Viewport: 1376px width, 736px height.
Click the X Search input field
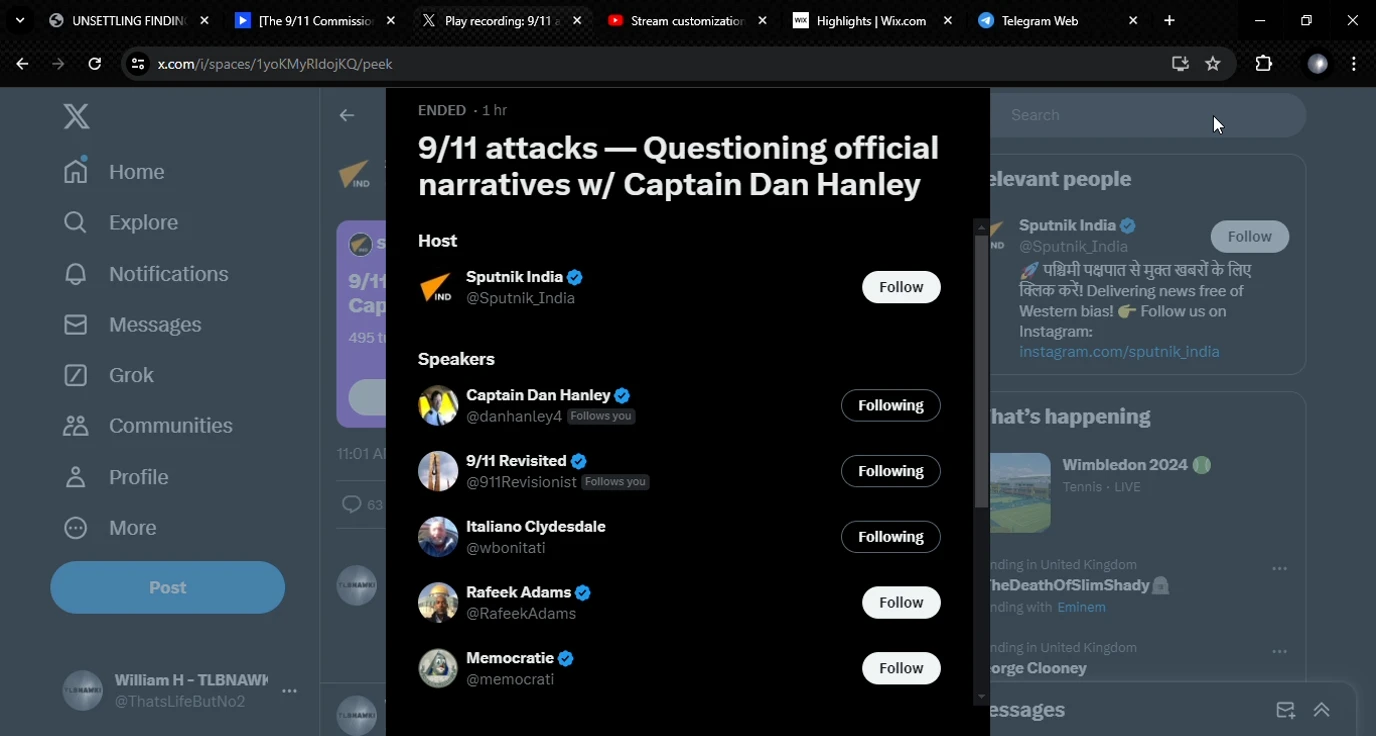(1148, 115)
